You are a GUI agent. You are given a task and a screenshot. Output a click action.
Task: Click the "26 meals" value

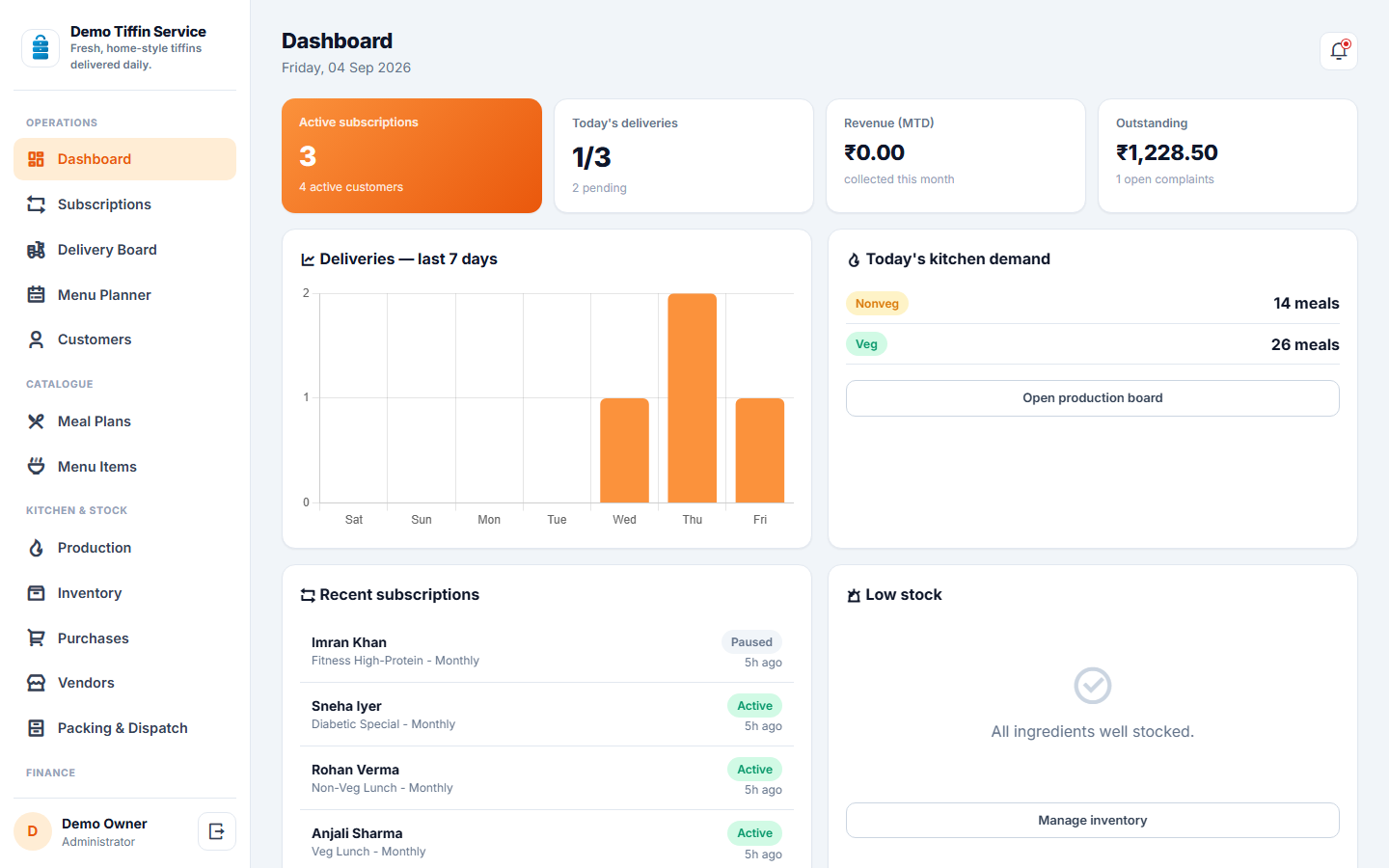pyautogui.click(x=1305, y=344)
